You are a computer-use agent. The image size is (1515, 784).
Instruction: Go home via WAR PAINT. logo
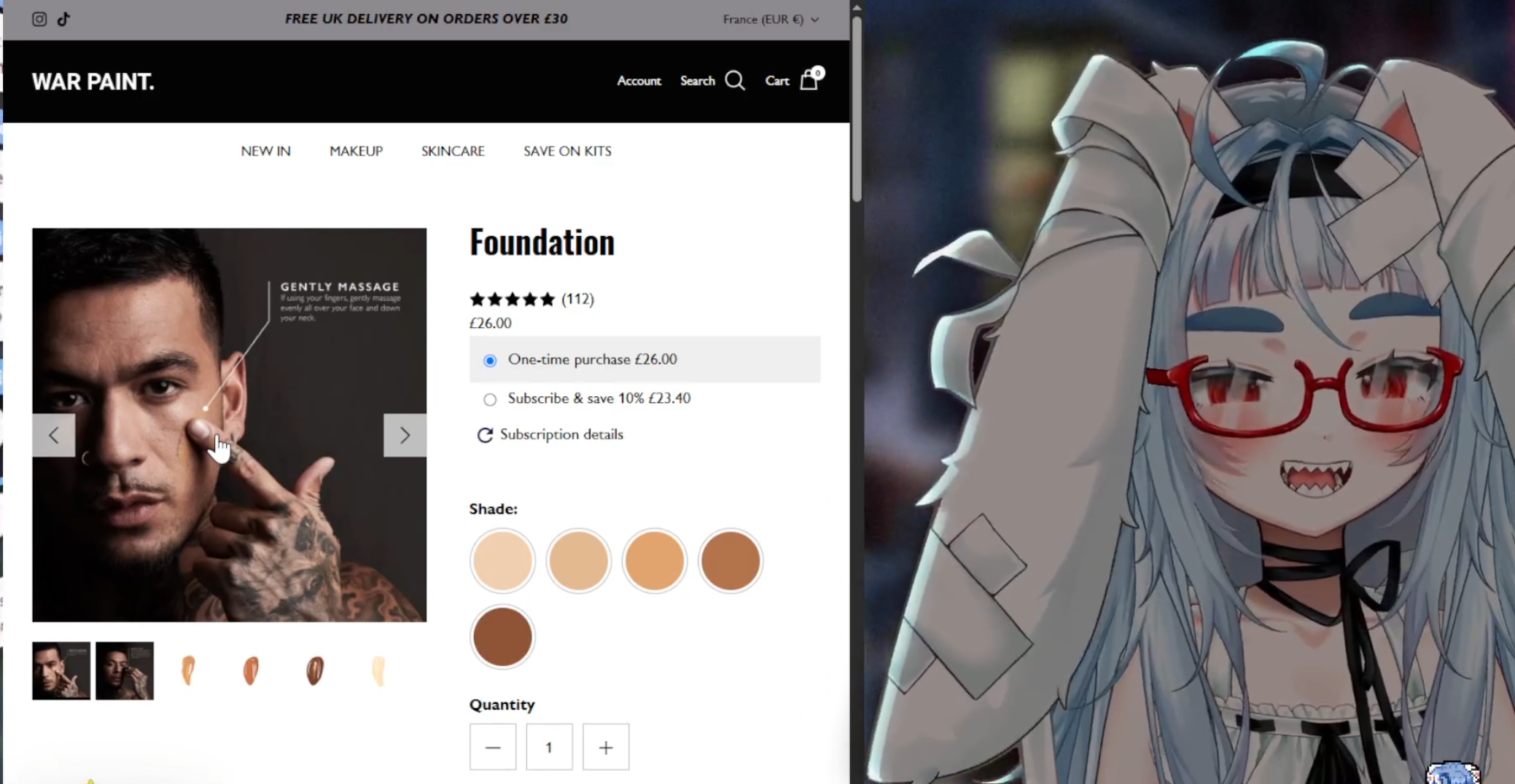(93, 82)
